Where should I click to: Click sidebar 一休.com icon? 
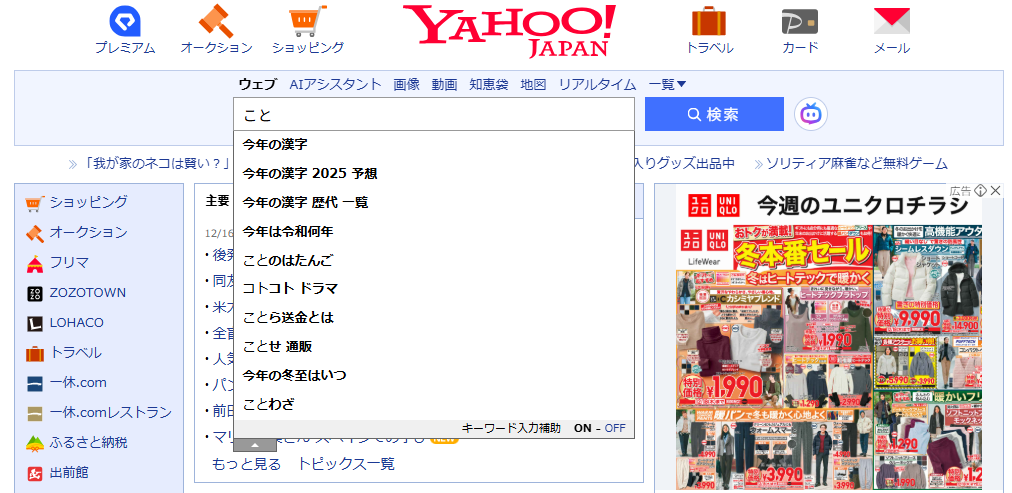34,383
